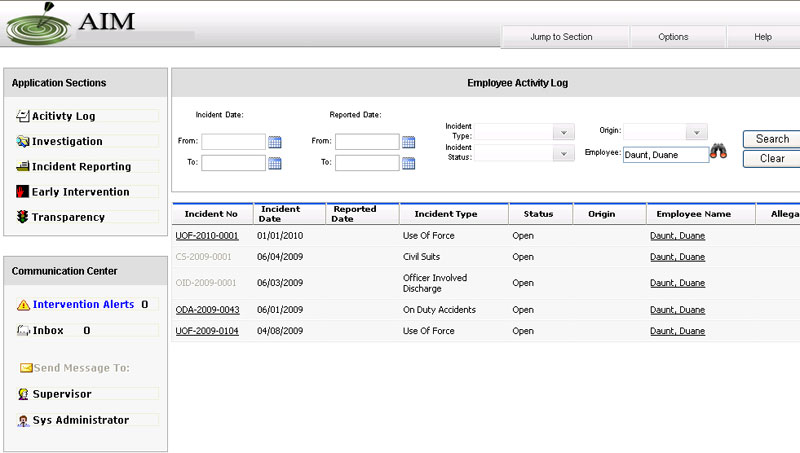The height and width of the screenshot is (453, 800).
Task: Sort by Incident Type column header
Action: point(440,214)
